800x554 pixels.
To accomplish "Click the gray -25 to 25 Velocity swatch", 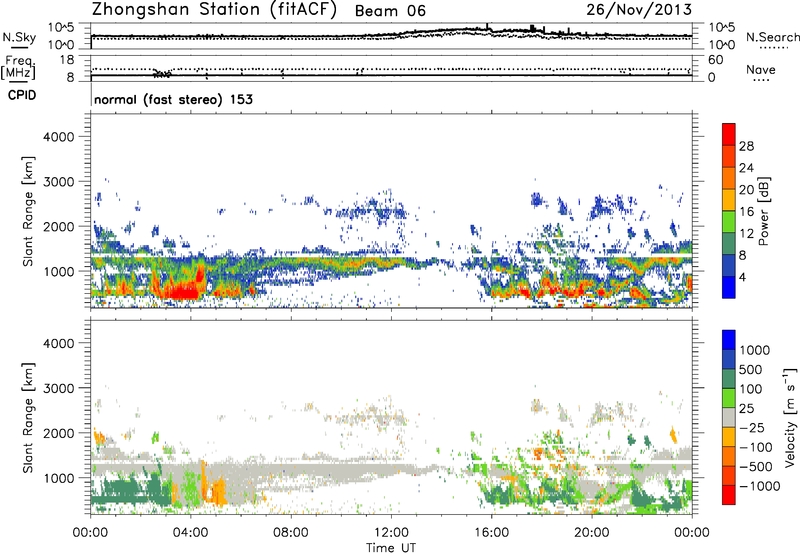I will (x=729, y=417).
